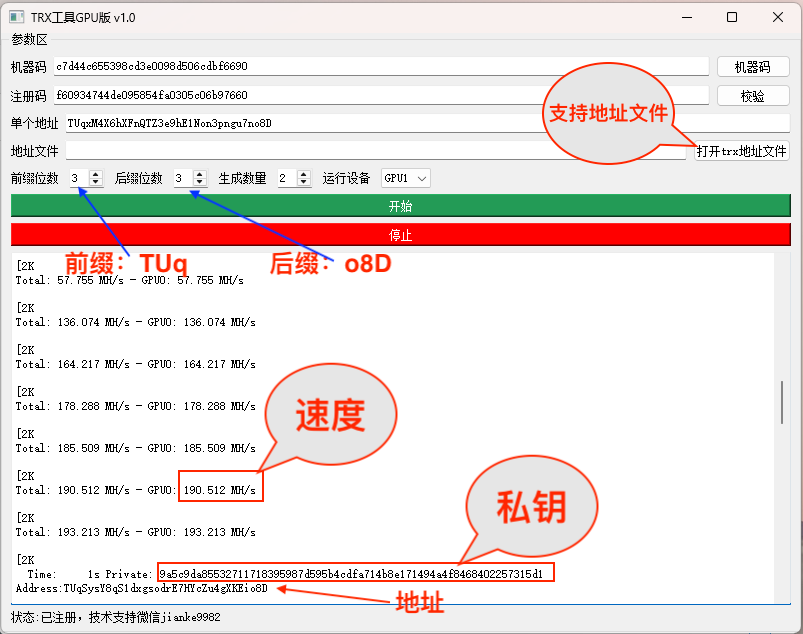The width and height of the screenshot is (803, 634).
Task: Stop generation with the red 停止 button
Action: [400, 235]
